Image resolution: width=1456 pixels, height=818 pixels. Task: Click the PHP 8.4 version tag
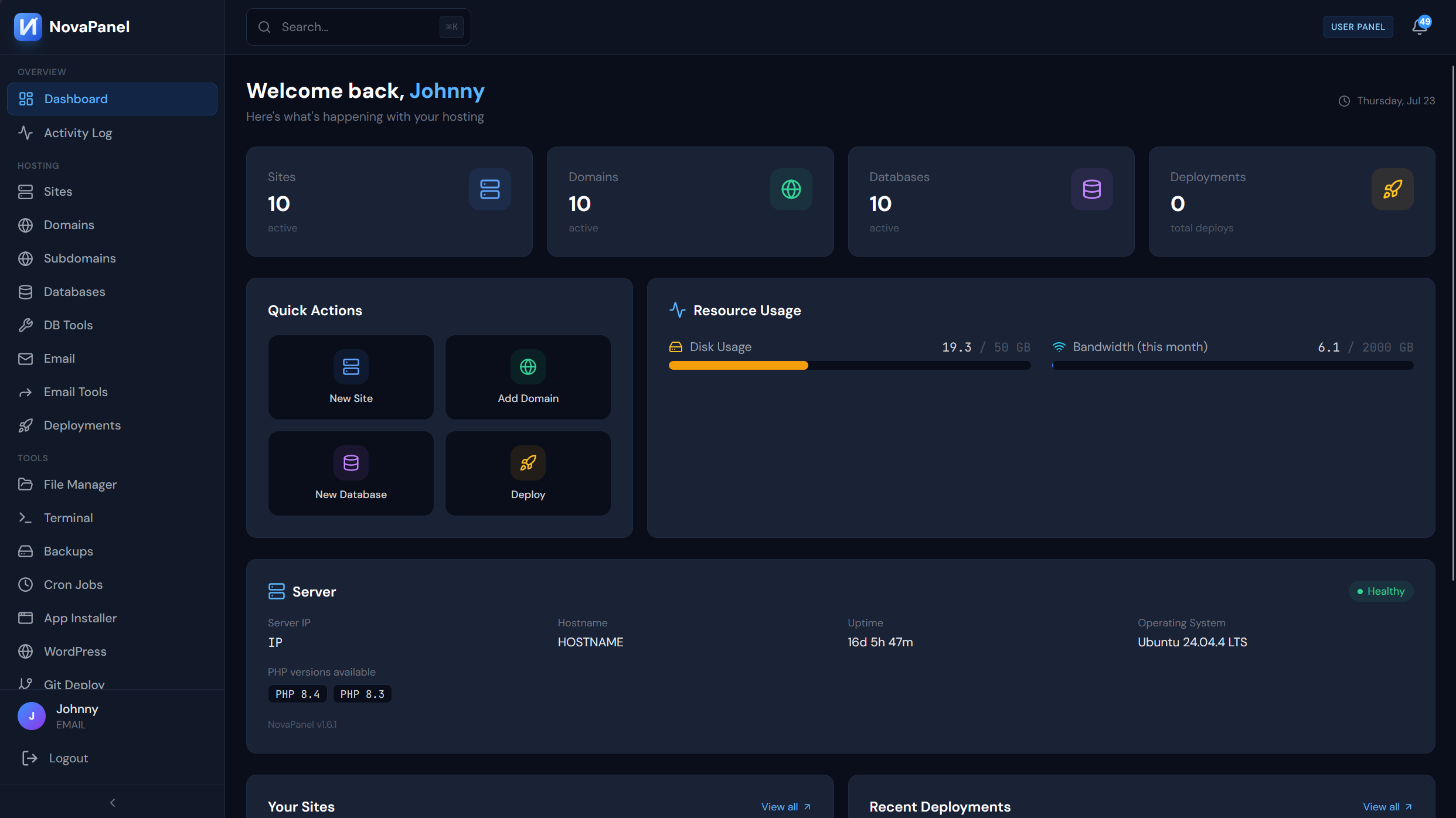(x=298, y=694)
